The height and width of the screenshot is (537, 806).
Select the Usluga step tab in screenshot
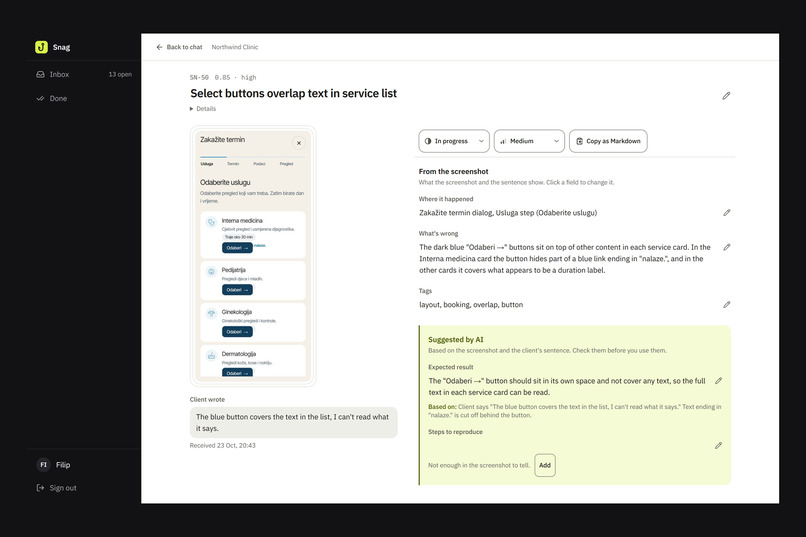click(207, 164)
